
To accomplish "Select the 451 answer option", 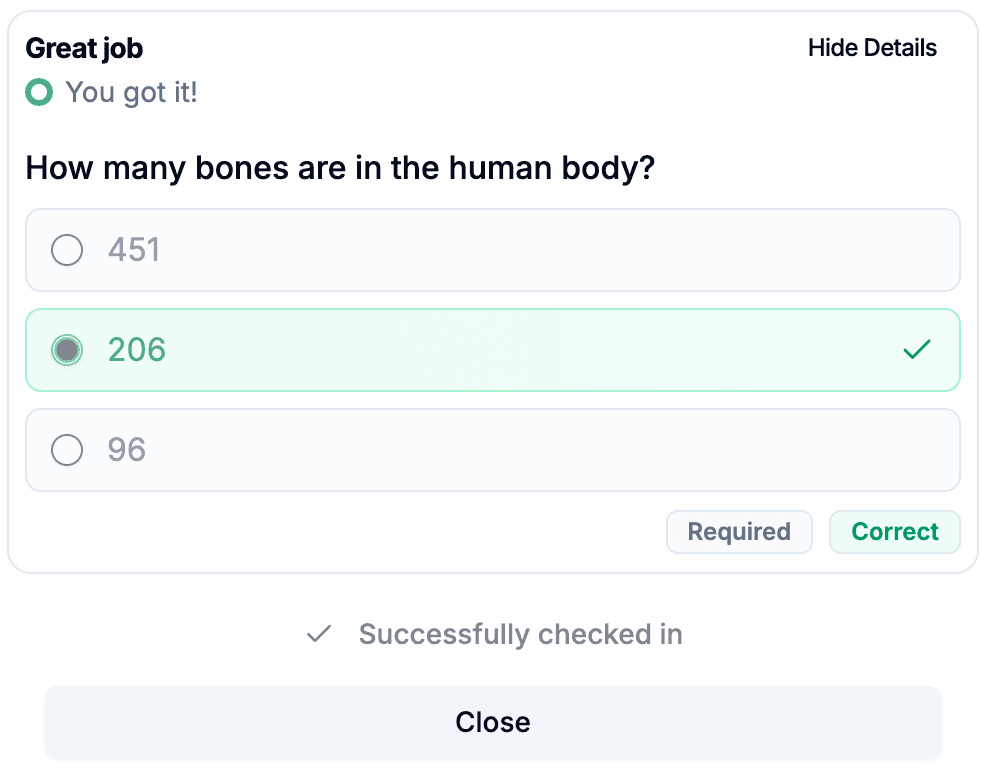I will pos(492,250).
